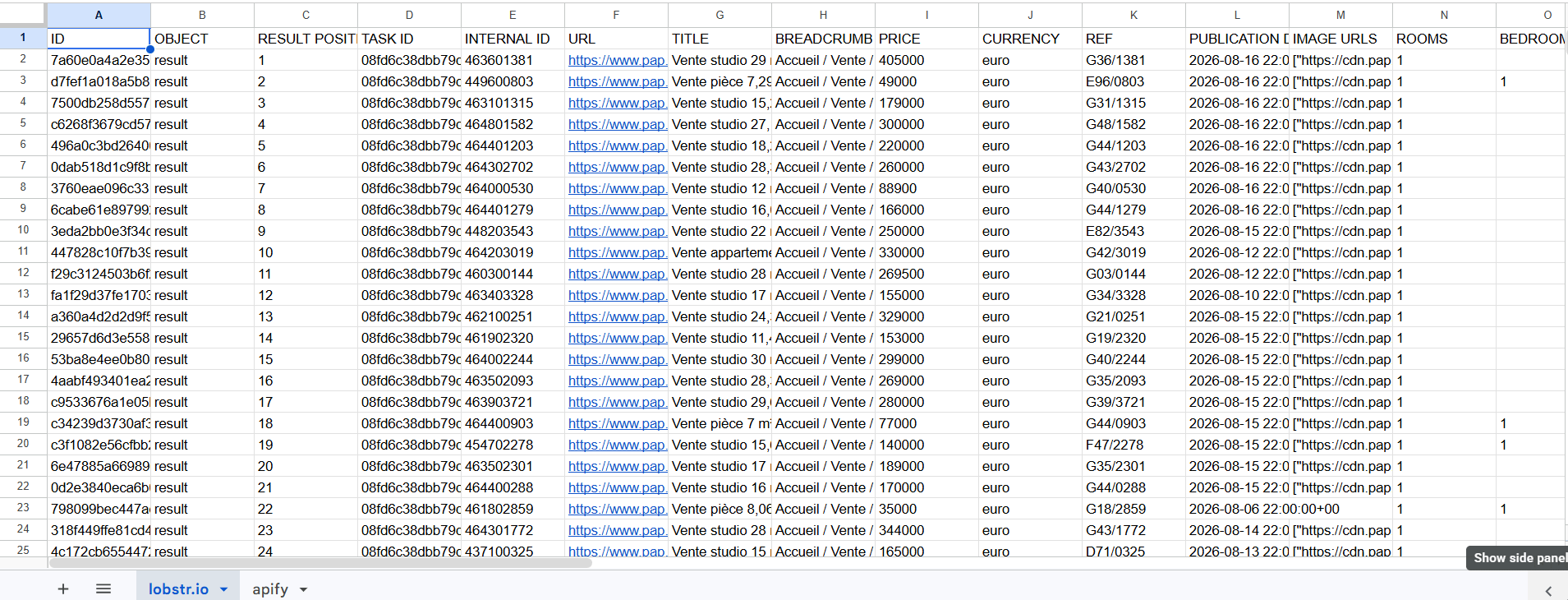Viewport: 1568px width, 600px height.
Task: Open the lobstr.io sheet tab
Action: (178, 589)
